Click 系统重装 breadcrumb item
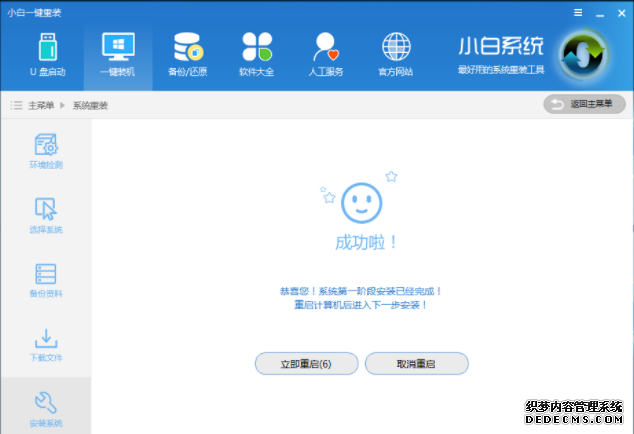Image resolution: width=634 pixels, height=434 pixels. [x=90, y=106]
